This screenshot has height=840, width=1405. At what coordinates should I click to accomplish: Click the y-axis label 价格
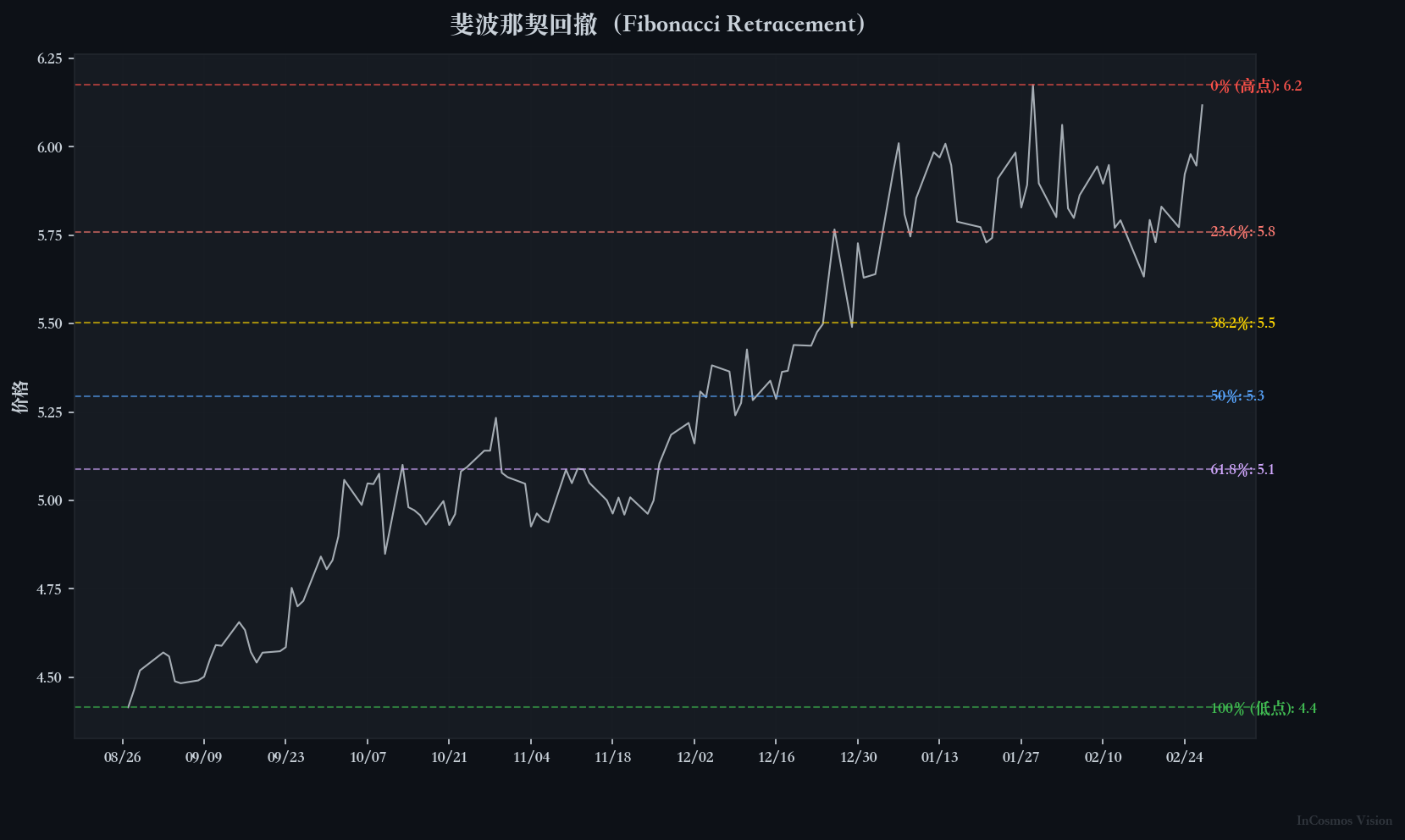(x=20, y=396)
